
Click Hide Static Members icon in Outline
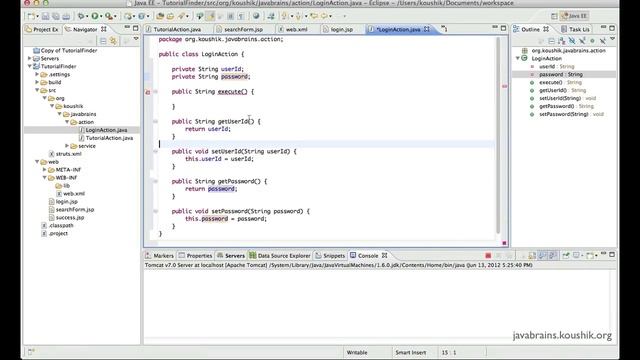tap(582, 40)
